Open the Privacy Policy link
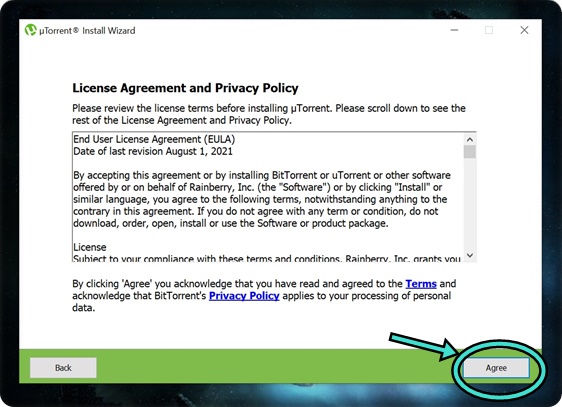 [244, 296]
